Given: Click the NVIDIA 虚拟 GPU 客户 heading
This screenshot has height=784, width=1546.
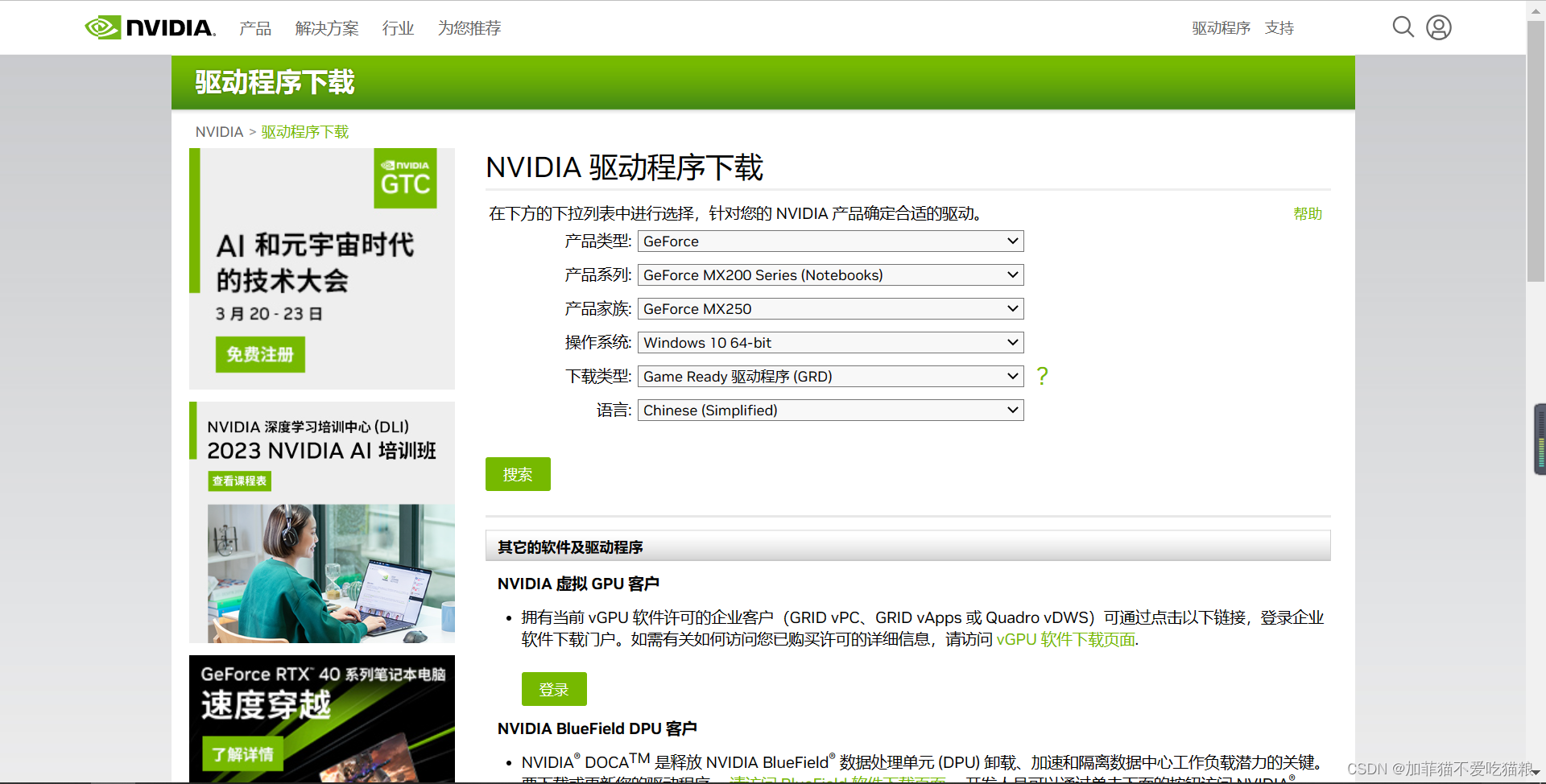Looking at the screenshot, I should point(578,584).
